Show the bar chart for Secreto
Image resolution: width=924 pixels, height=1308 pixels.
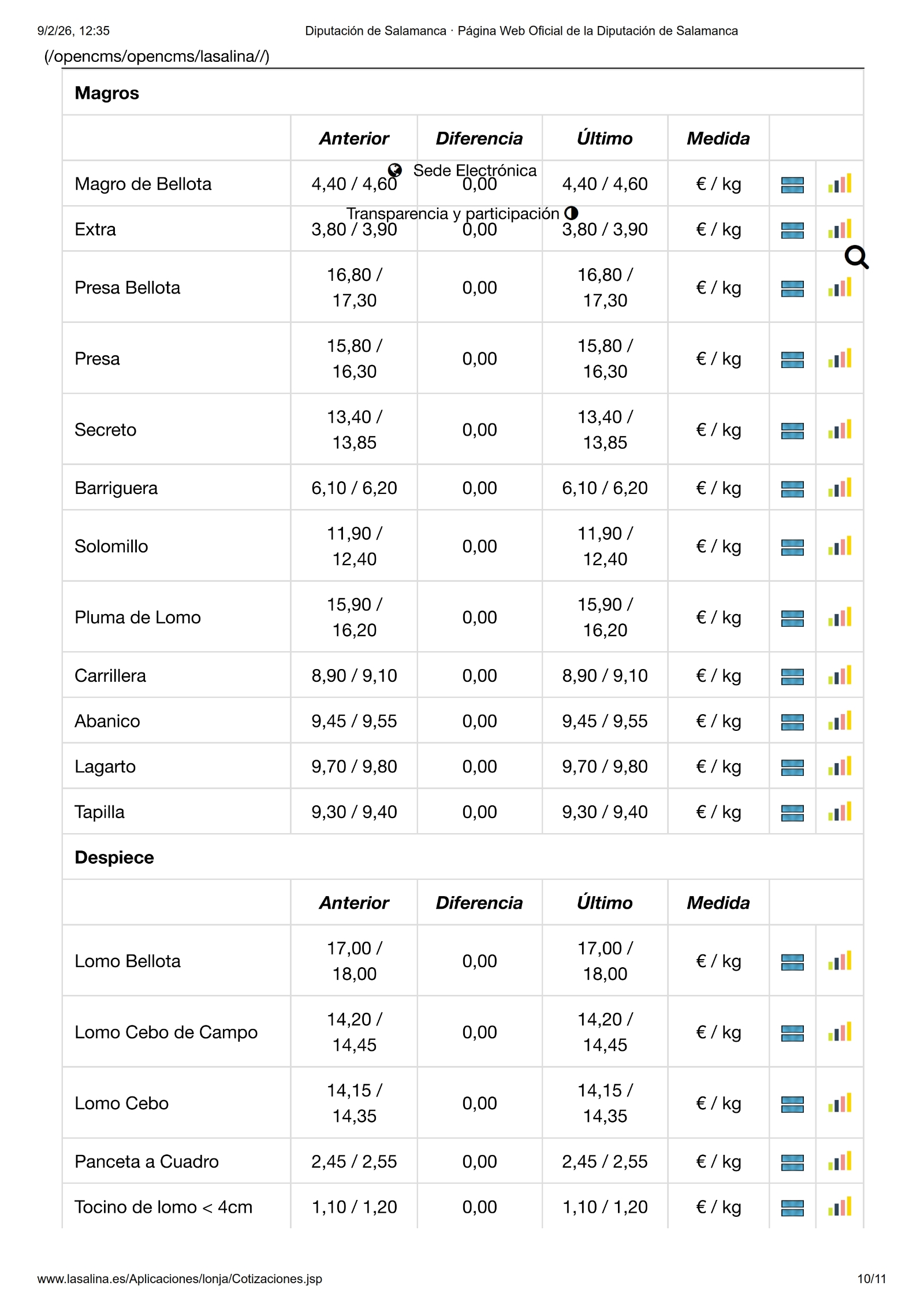click(x=839, y=430)
